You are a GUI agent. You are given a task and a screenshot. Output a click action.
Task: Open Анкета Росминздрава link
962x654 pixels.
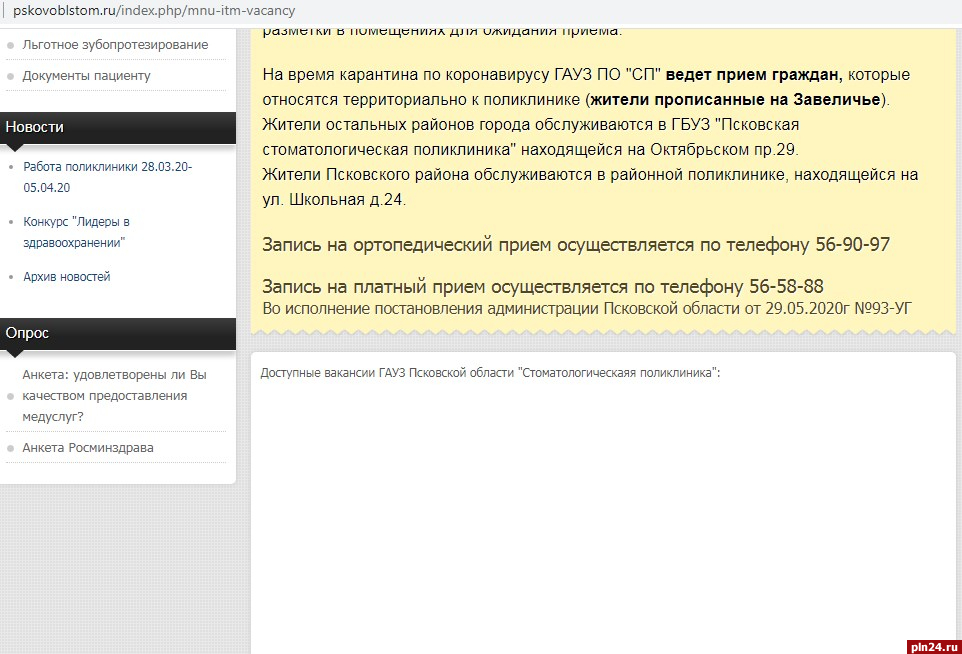click(88, 448)
